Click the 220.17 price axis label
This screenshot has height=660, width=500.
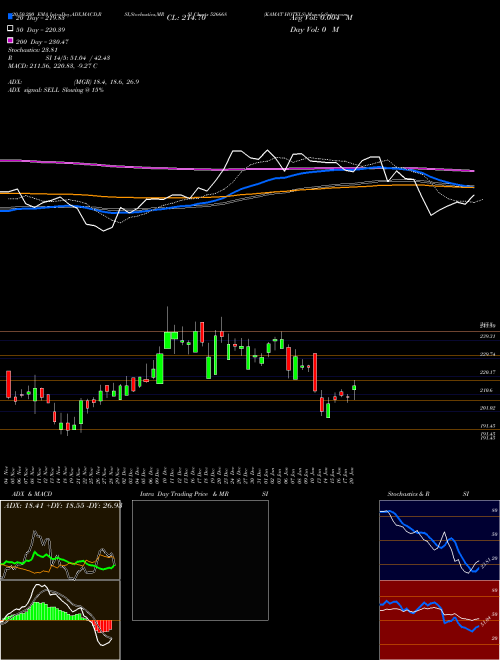coord(487,373)
